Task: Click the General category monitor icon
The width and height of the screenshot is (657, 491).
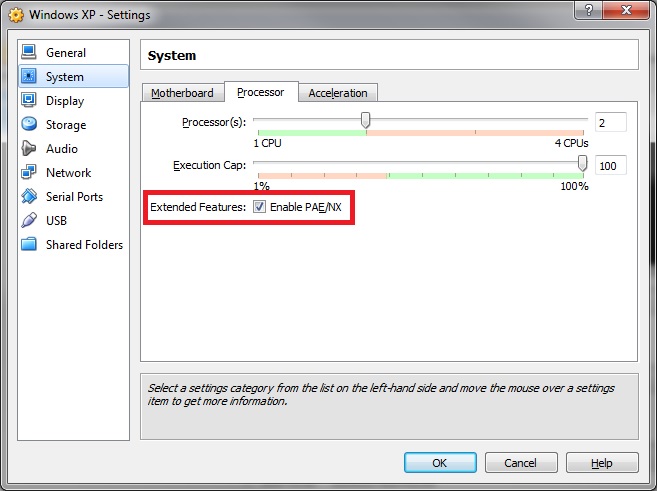Action: [28, 52]
